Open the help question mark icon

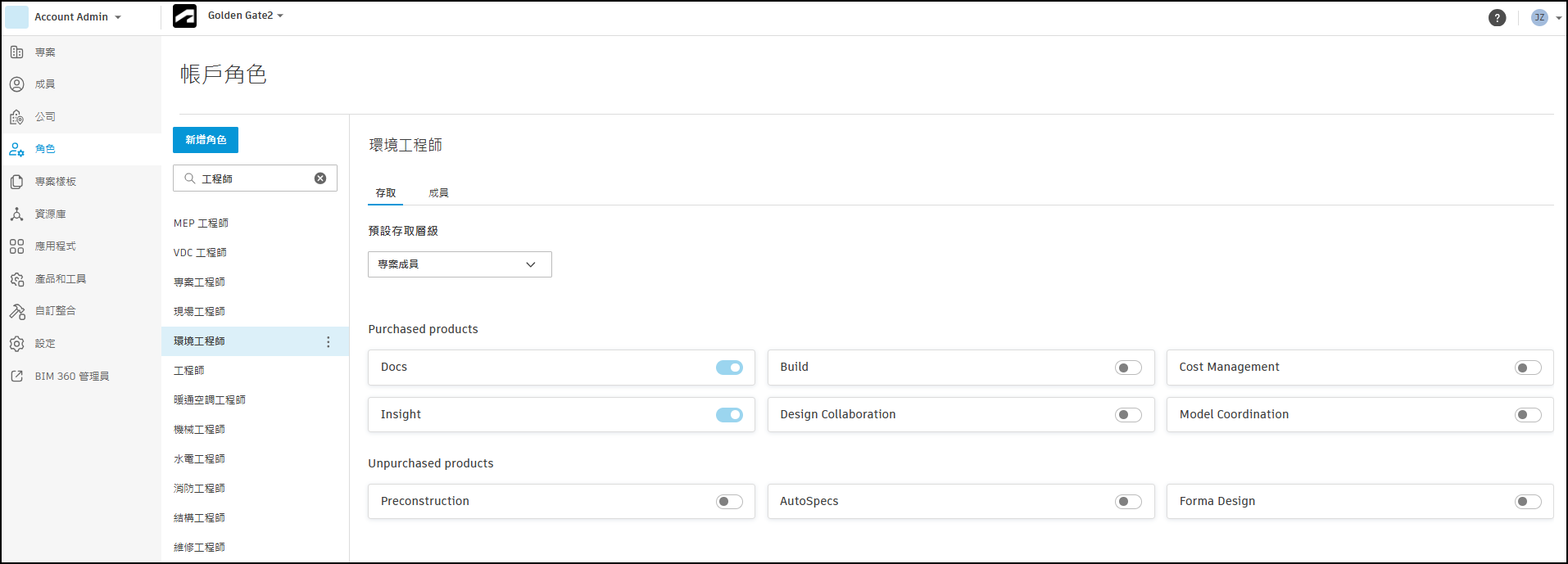tap(1497, 18)
